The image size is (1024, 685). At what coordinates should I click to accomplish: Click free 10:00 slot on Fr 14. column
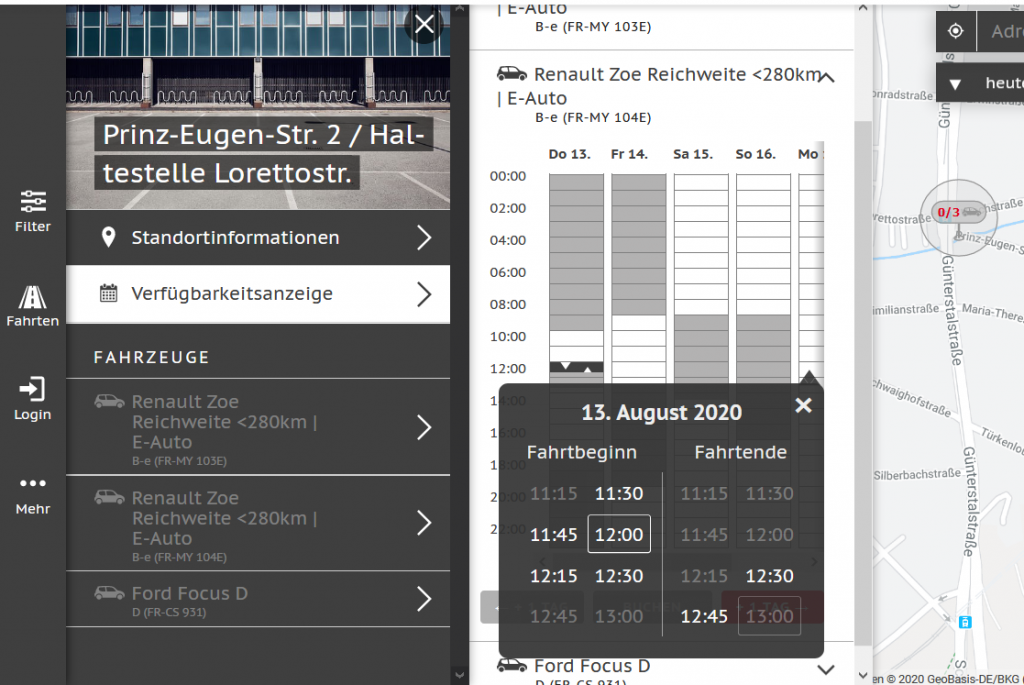click(x=639, y=338)
